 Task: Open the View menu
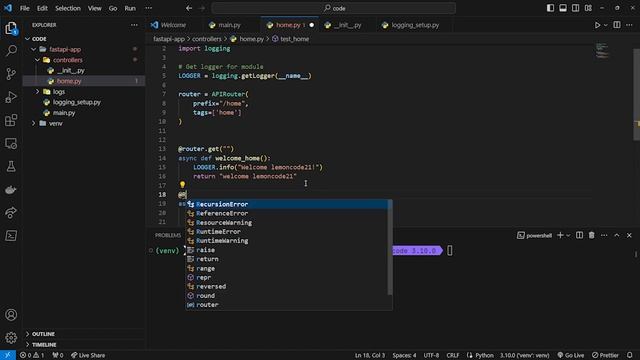pos(94,8)
